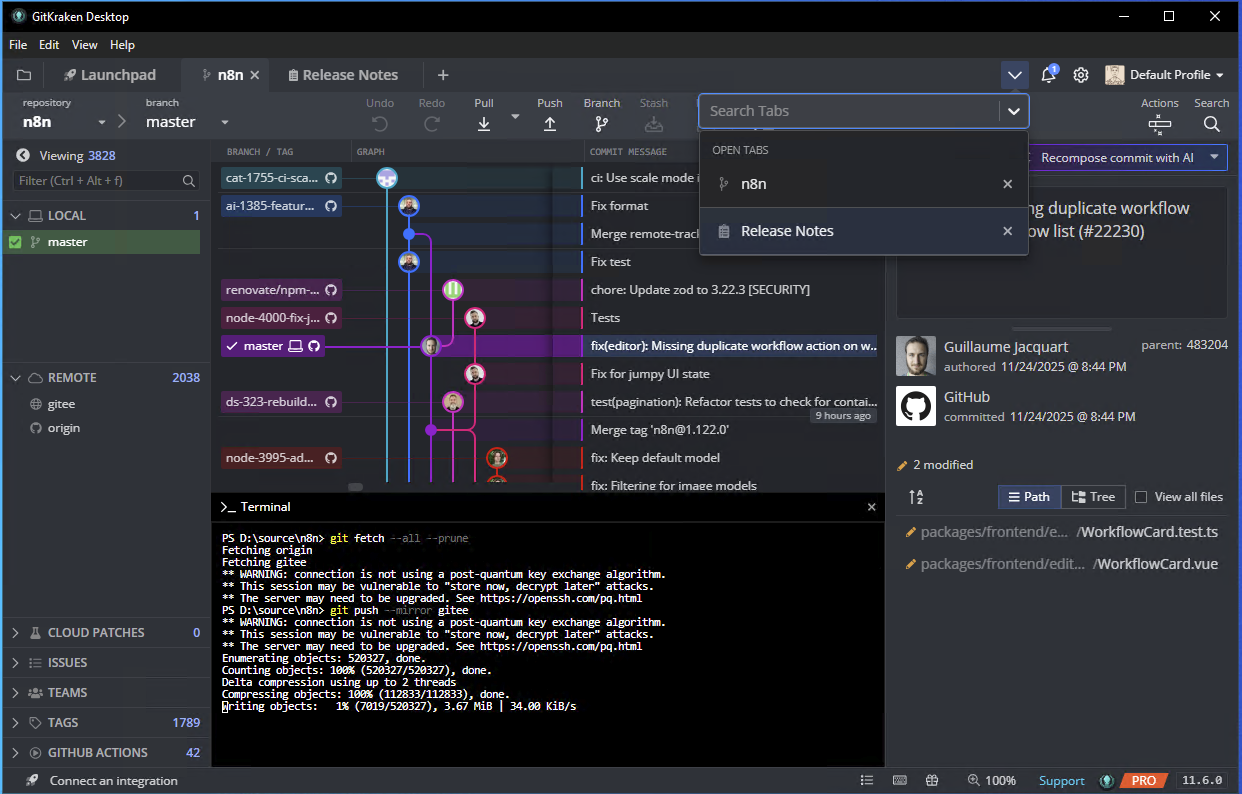Close the Terminal panel
The image size is (1242, 794).
871,507
